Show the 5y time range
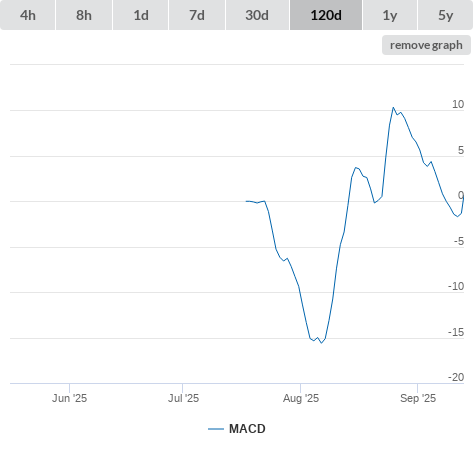 coord(445,15)
